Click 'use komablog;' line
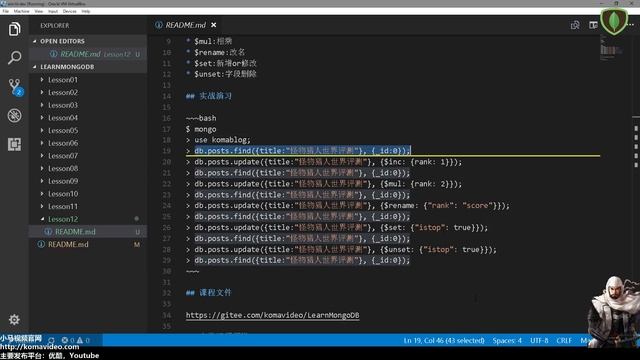 [x=222, y=140]
